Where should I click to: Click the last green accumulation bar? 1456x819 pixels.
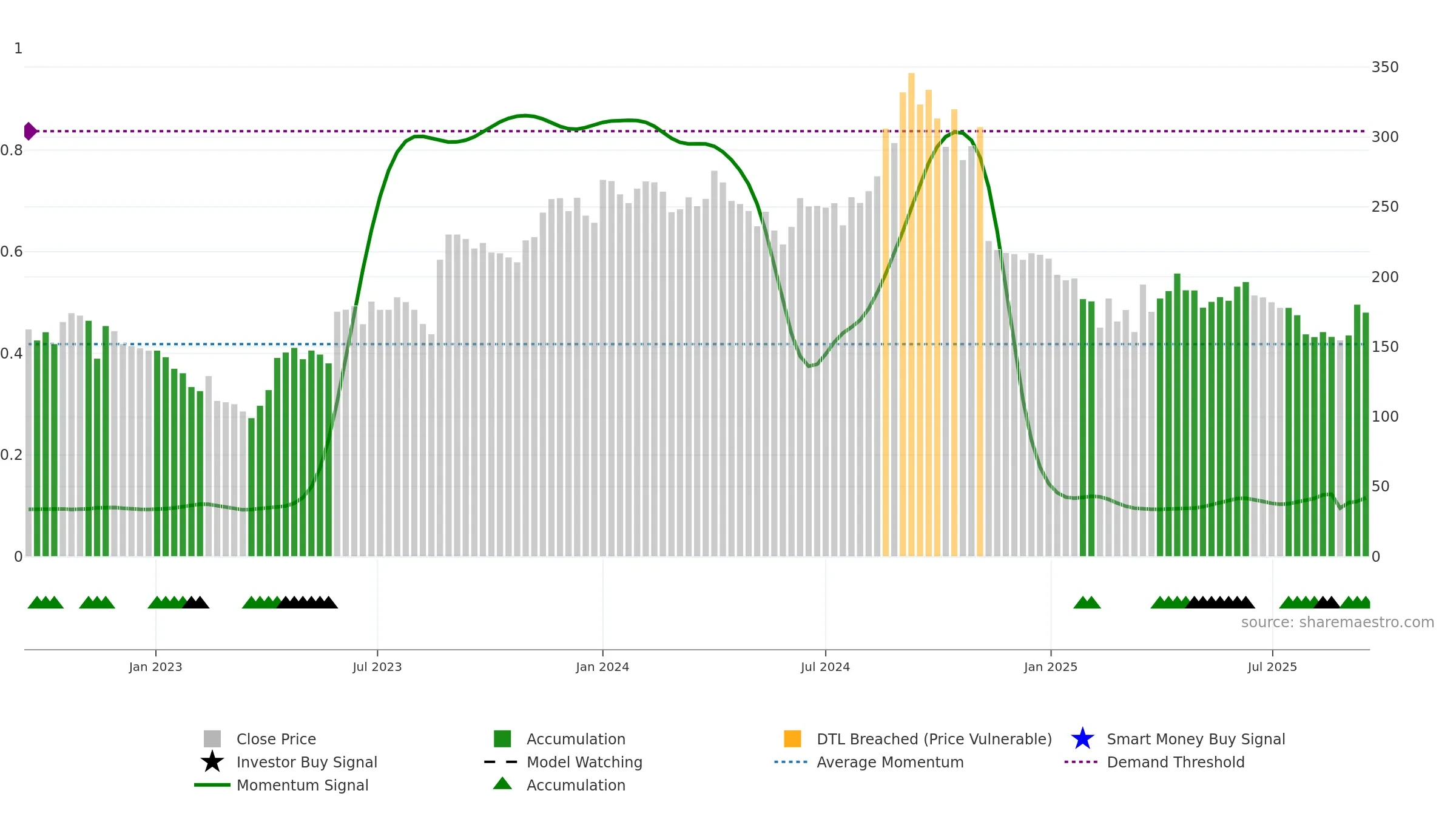[1366, 434]
